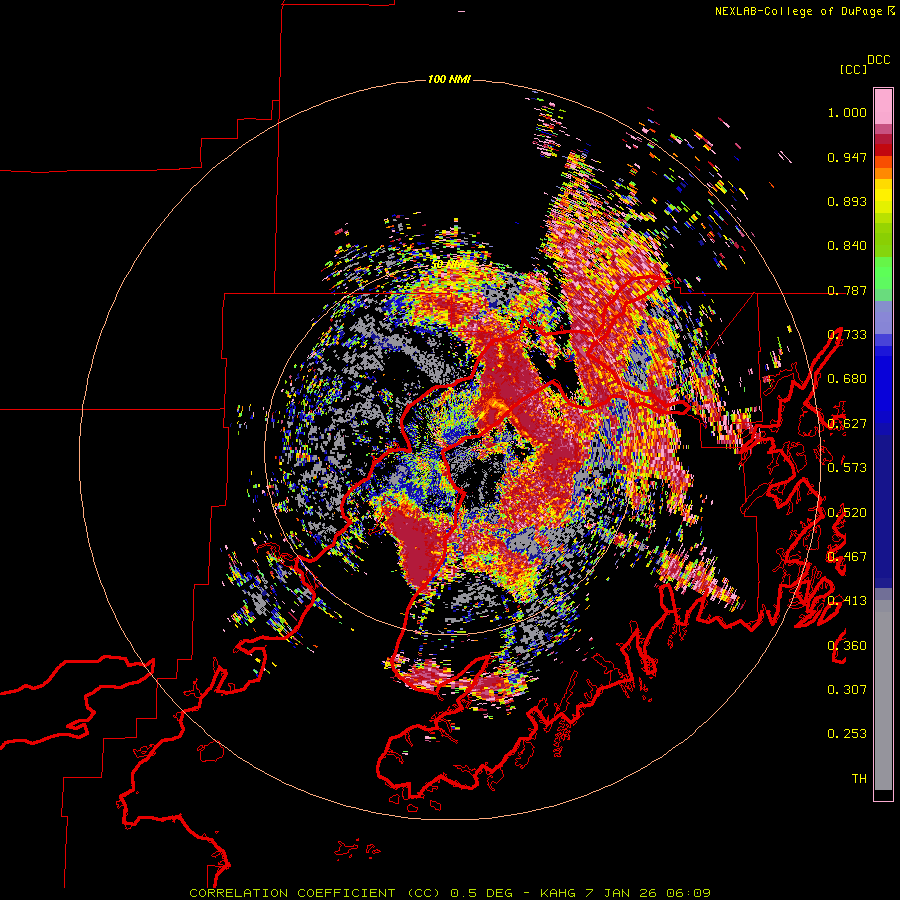Click the 0.467 value on the scale
This screenshot has width=900, height=900.
coord(847,557)
